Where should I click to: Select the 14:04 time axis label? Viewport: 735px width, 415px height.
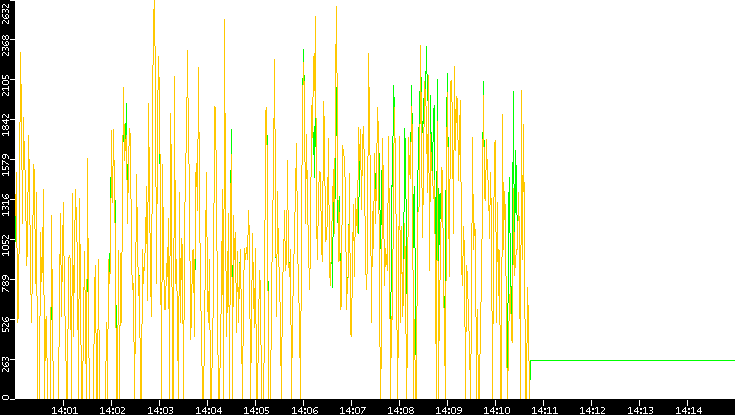(x=209, y=410)
